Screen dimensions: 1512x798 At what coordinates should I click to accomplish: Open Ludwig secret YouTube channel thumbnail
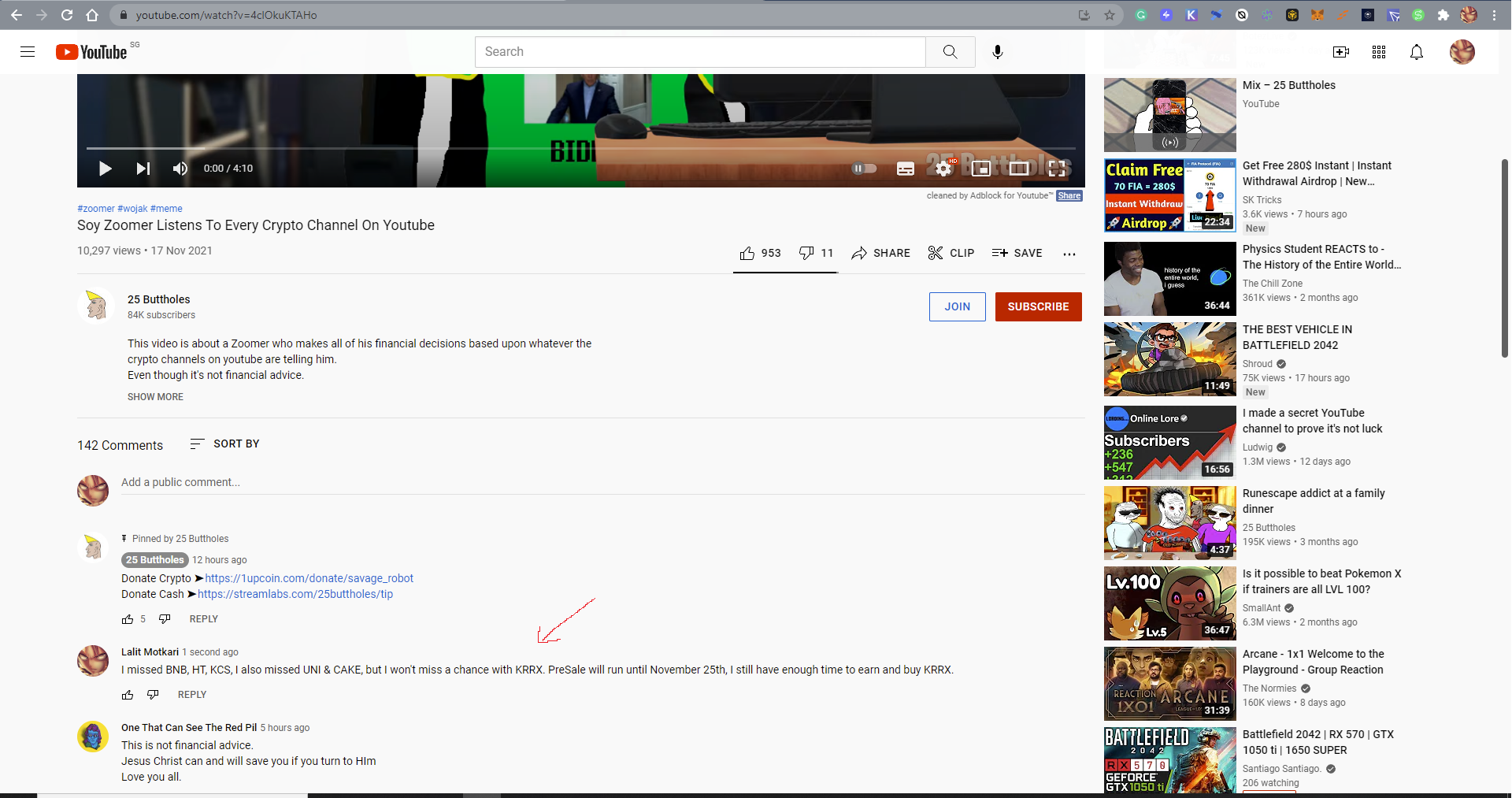[1170, 443]
